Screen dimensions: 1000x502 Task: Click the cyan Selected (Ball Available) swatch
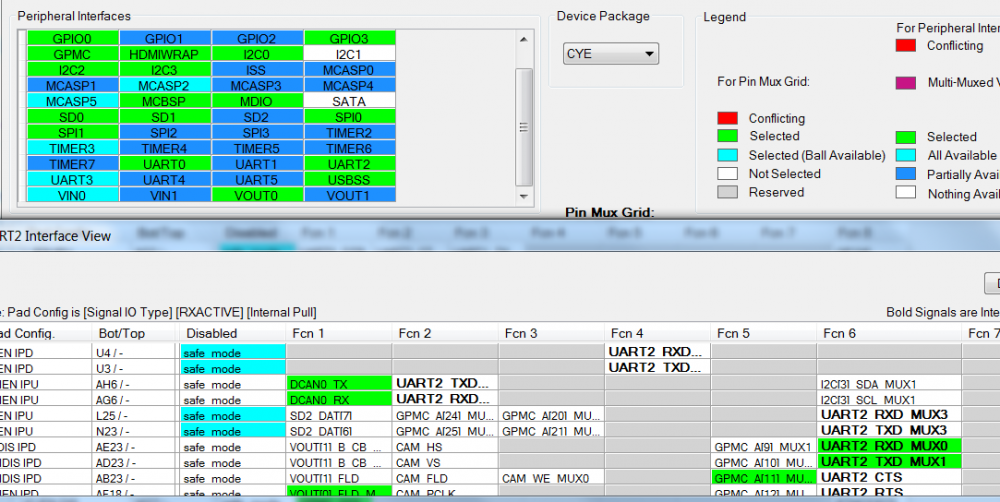tap(727, 155)
